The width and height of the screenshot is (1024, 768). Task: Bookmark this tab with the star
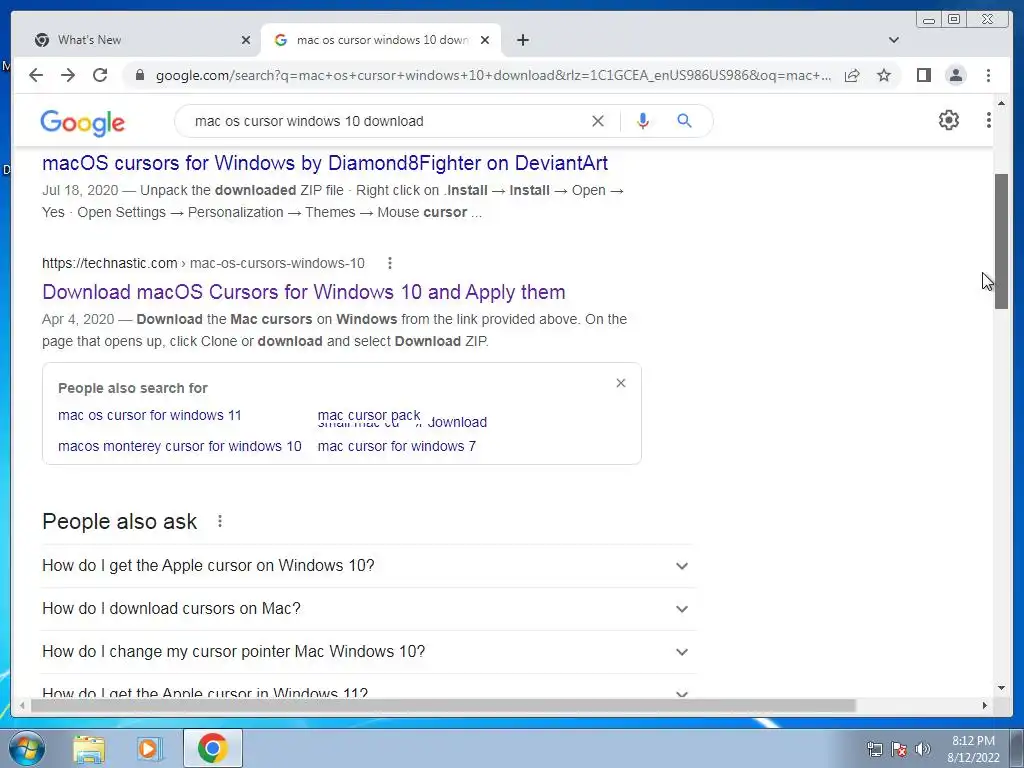(884, 75)
